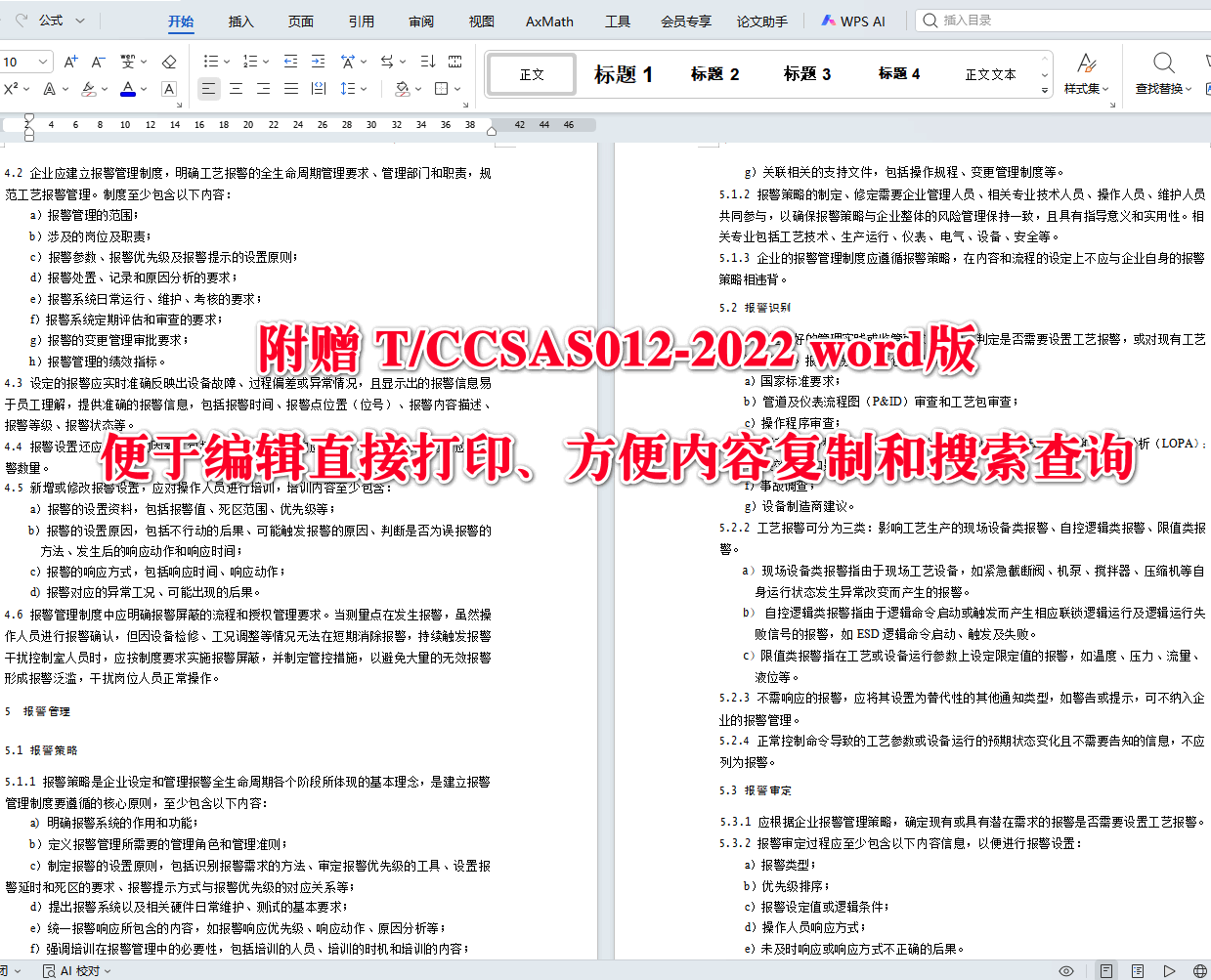Viewport: 1211px width, 980px height.
Task: Decrease paragraph indent
Action: click(x=290, y=62)
